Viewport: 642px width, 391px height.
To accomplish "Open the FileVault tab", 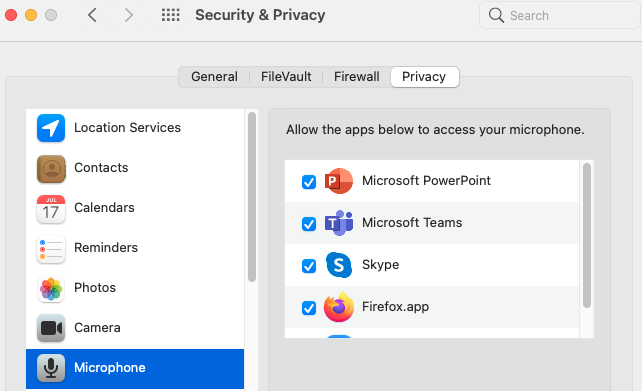I will pyautogui.click(x=286, y=77).
